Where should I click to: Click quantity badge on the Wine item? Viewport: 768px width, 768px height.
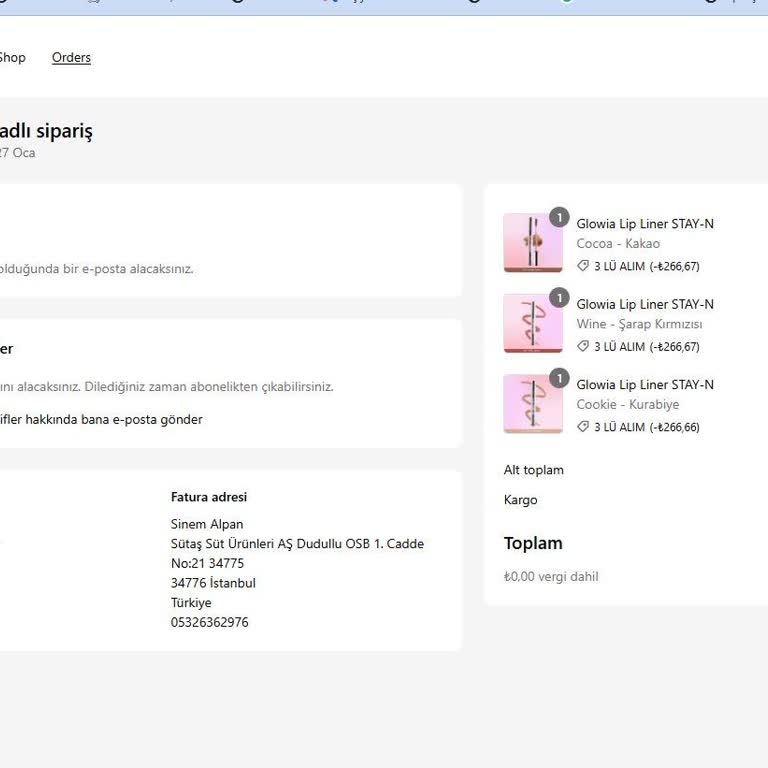pyautogui.click(x=559, y=298)
